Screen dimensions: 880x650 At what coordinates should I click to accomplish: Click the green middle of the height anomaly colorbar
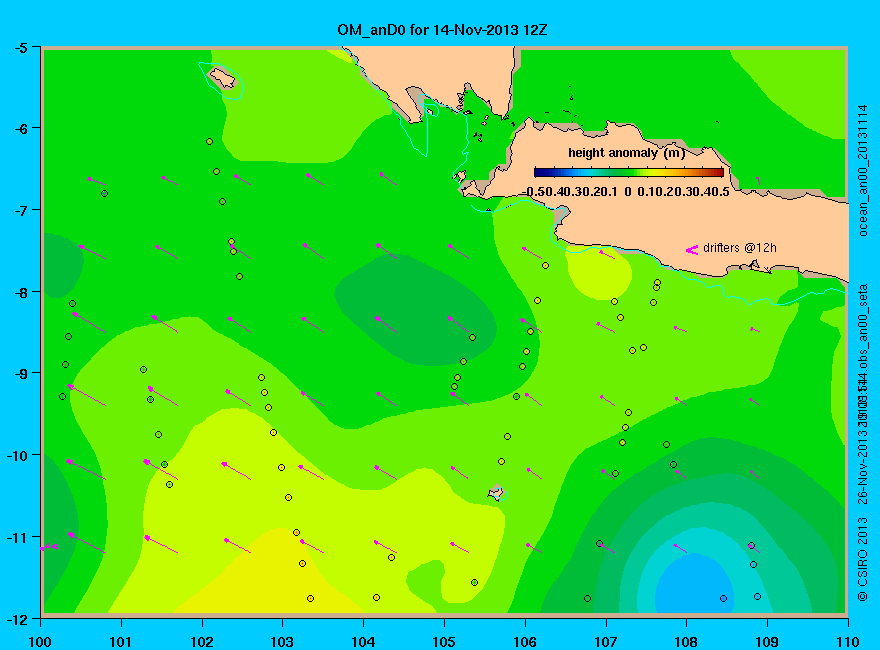point(629,172)
